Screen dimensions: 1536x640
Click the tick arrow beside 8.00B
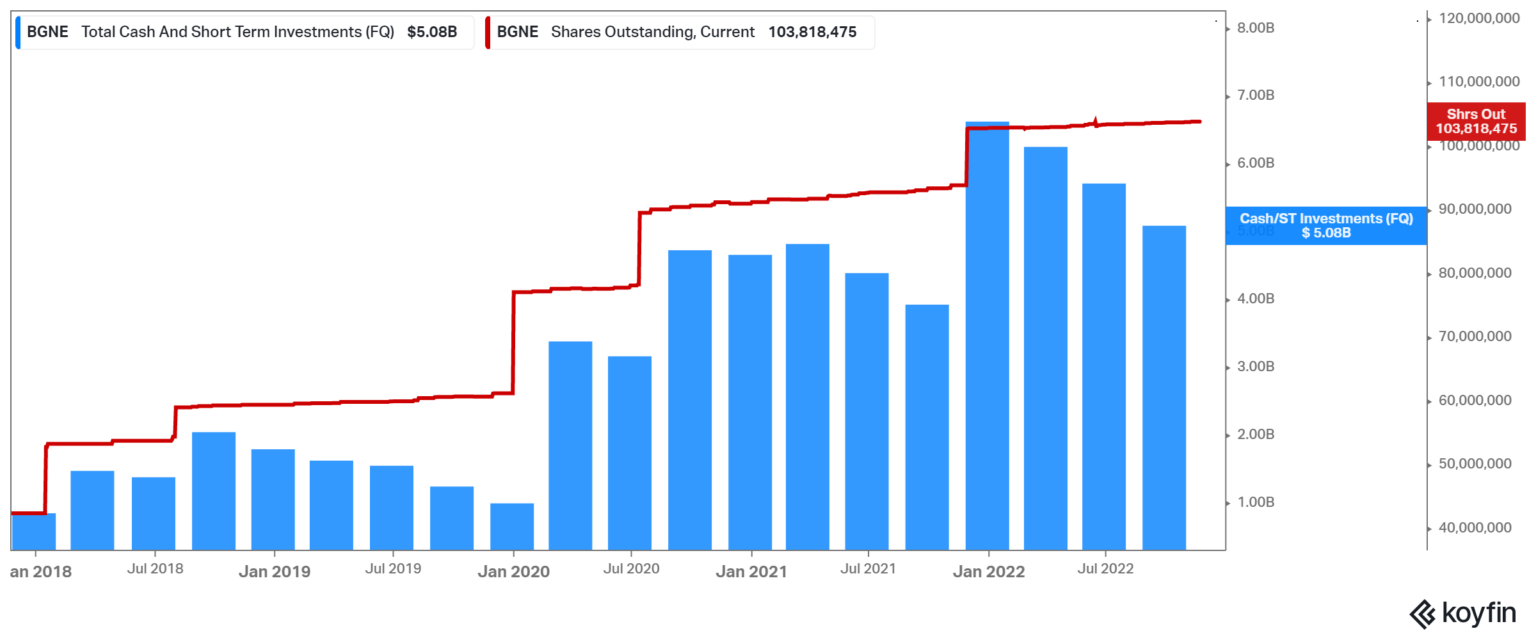pos(1227,28)
